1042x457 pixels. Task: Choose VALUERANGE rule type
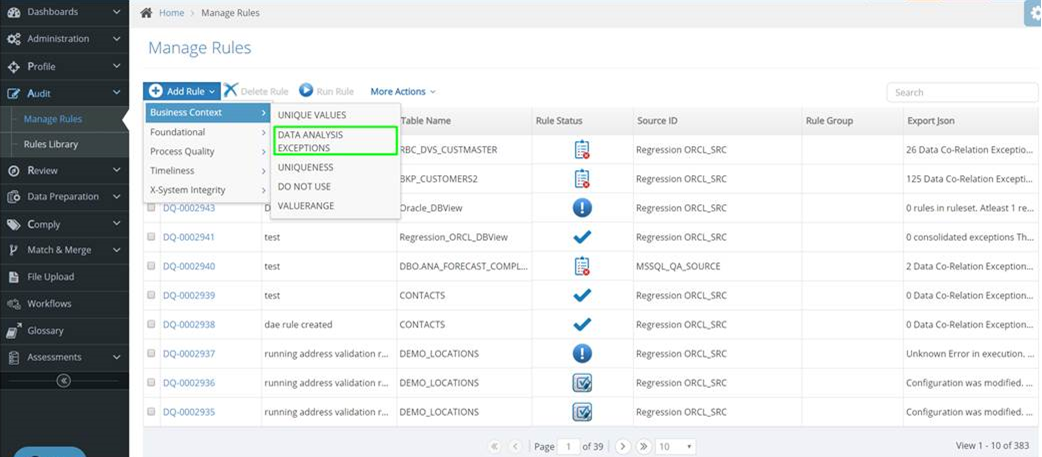(335, 206)
